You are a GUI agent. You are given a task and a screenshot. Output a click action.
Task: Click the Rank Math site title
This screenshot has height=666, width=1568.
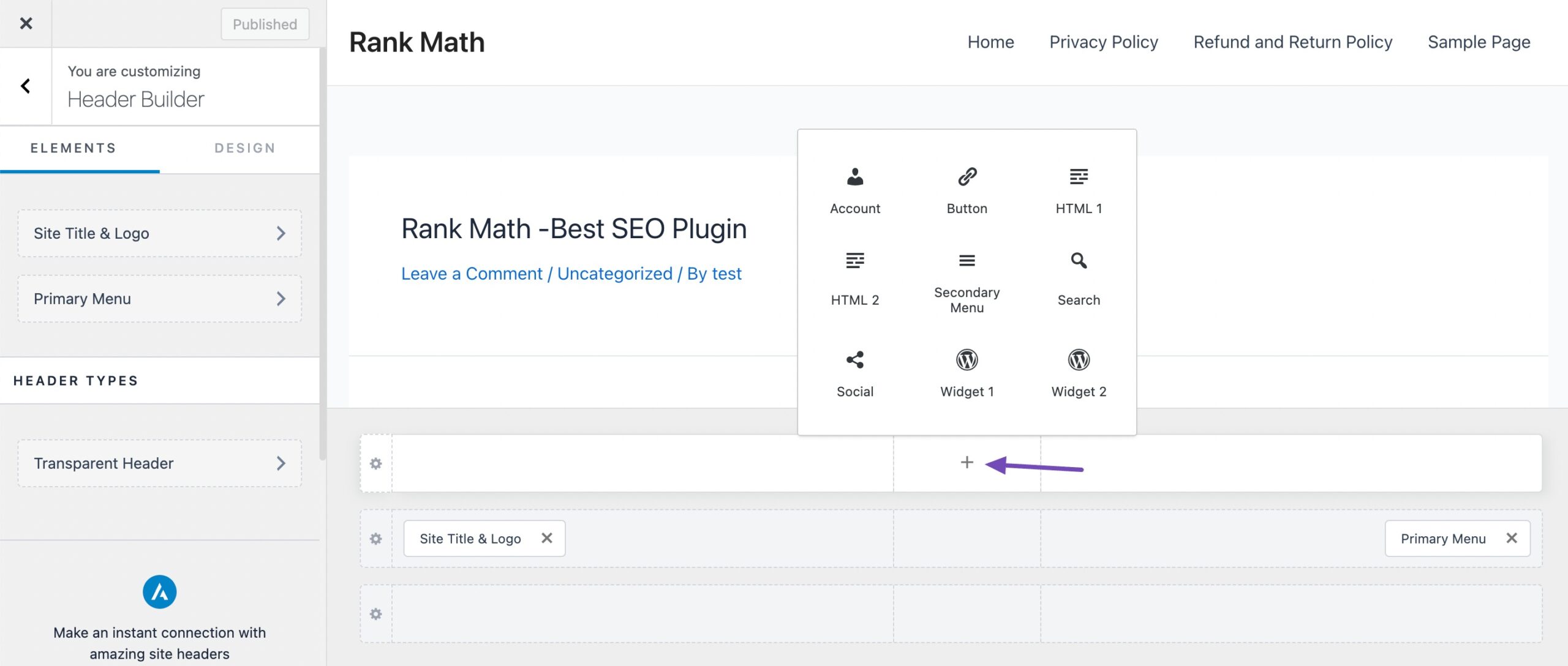point(417,42)
